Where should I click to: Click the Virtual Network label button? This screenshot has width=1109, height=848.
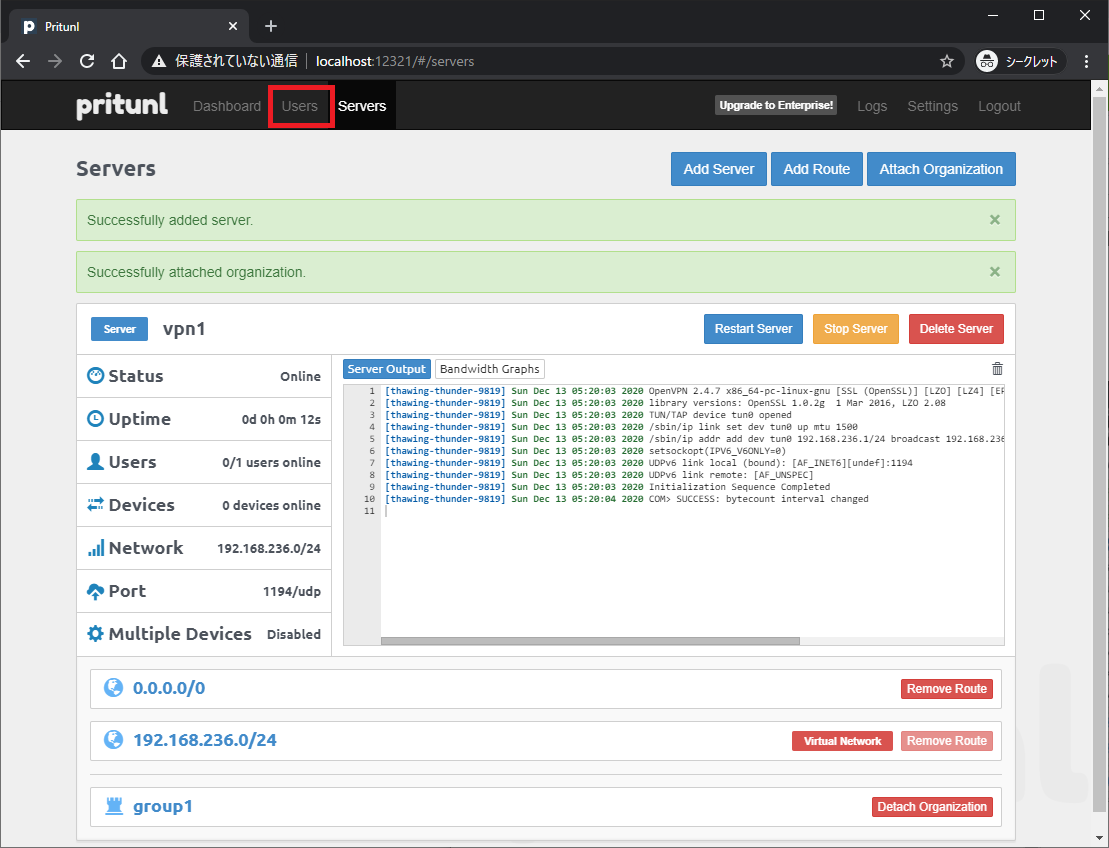click(842, 741)
